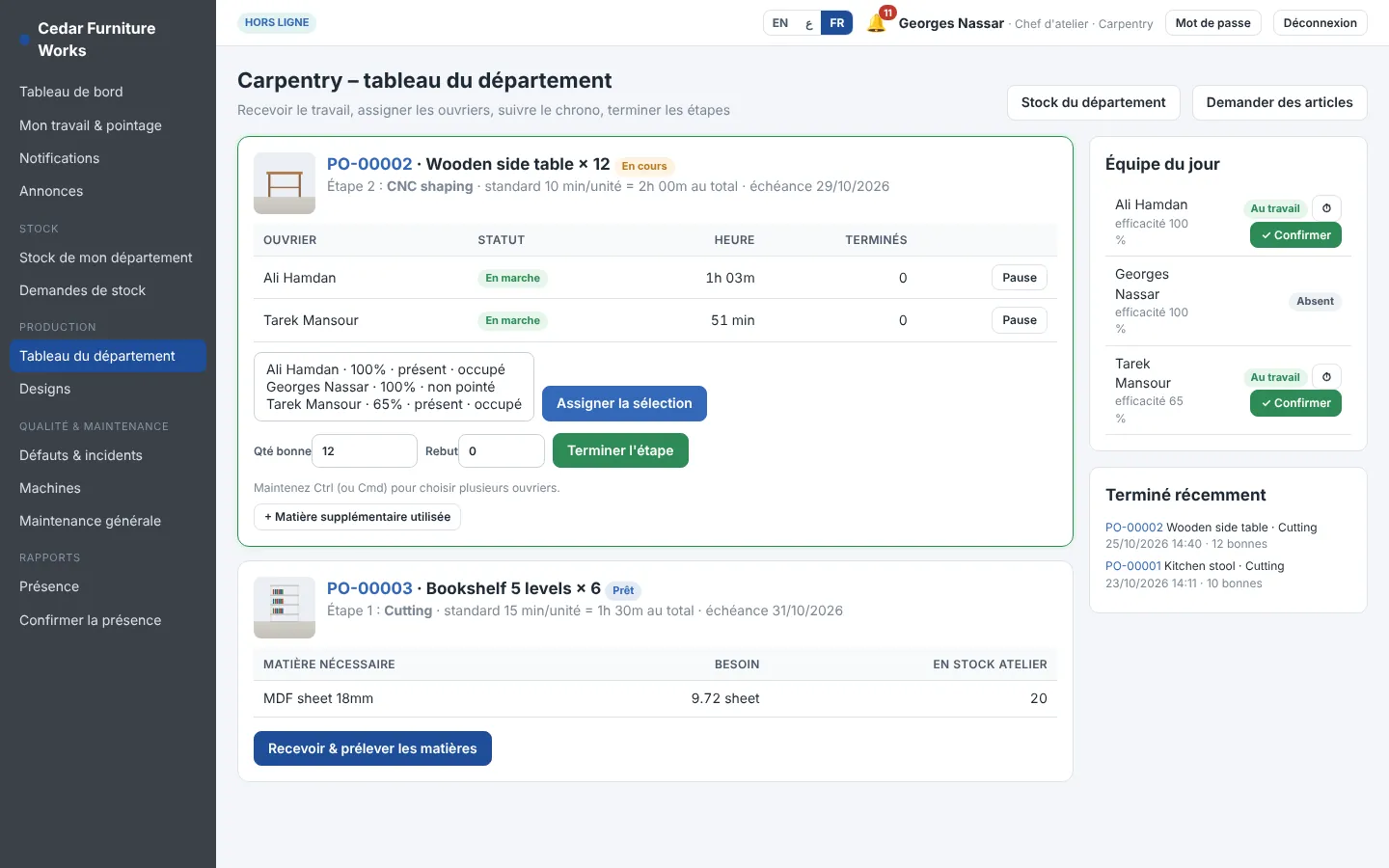Click the clock icon beside Tarek Mansour
The width and height of the screenshot is (1389, 868).
[1326, 377]
